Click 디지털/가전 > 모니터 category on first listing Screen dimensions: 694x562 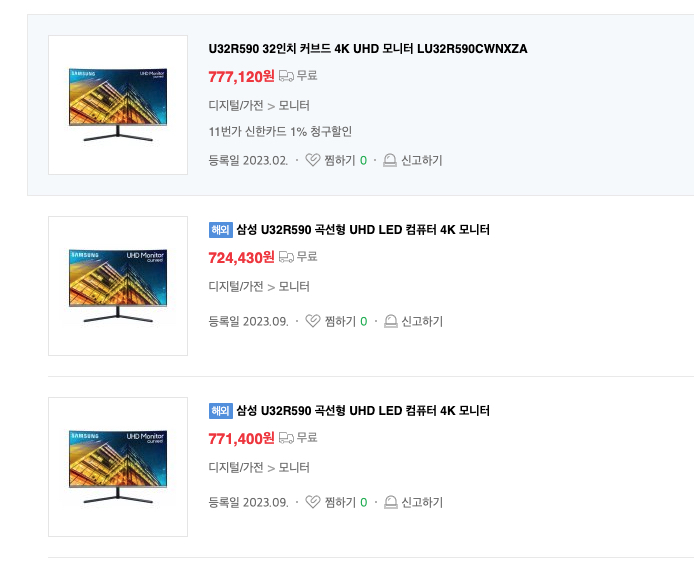tap(258, 105)
